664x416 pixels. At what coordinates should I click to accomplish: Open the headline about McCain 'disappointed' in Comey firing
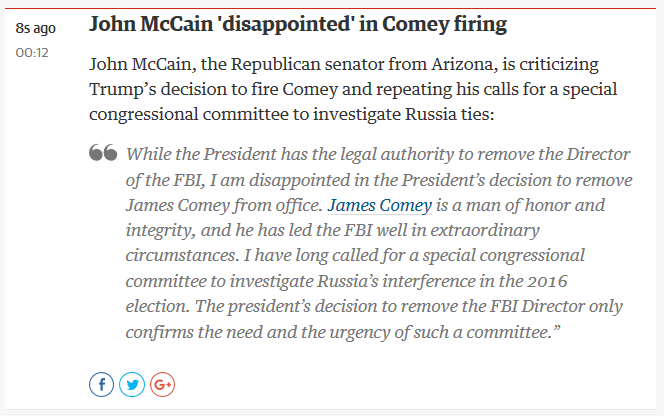tap(298, 24)
